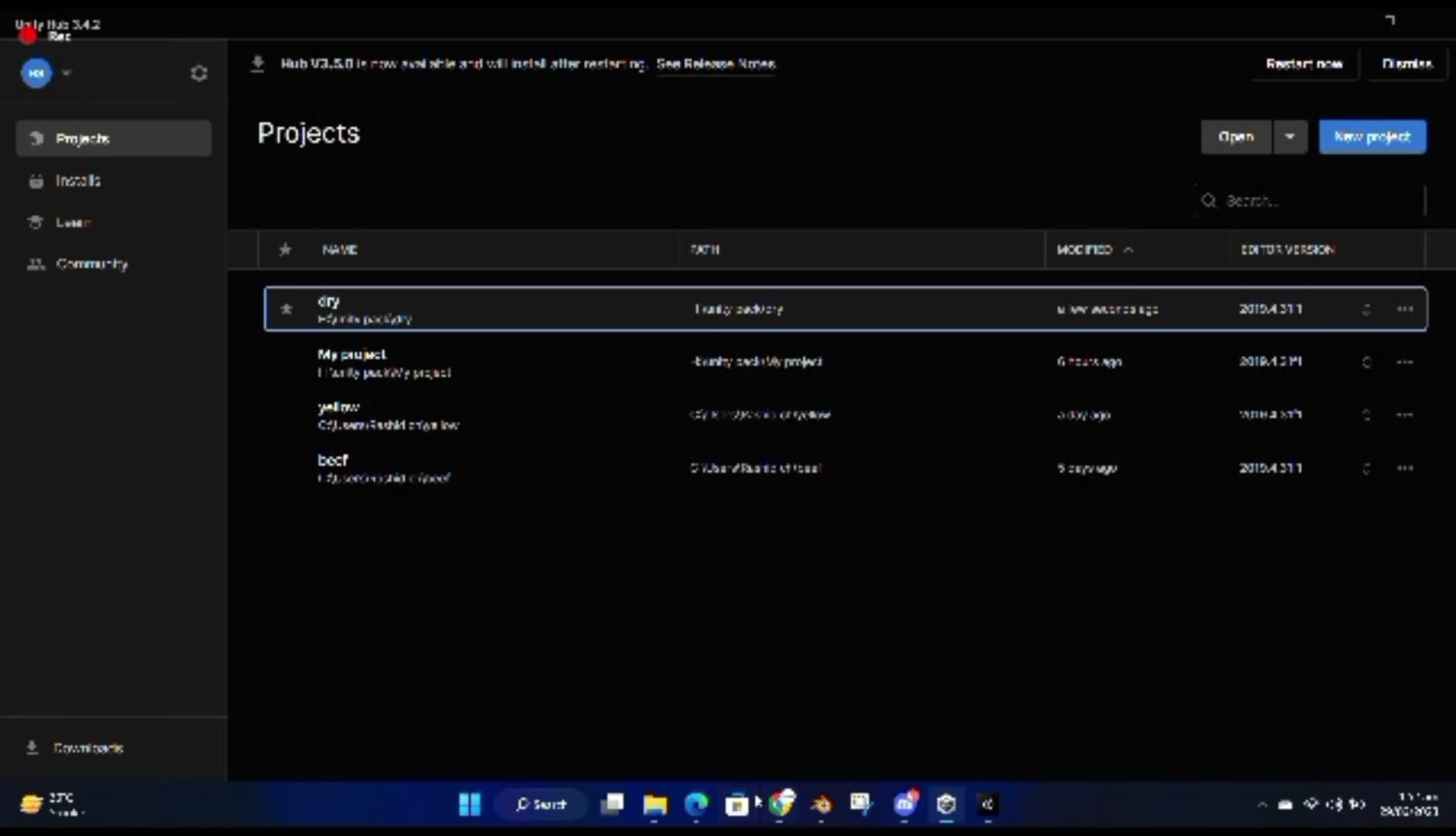
Task: Switch to Unity Hub taskbar icon
Action: click(946, 804)
